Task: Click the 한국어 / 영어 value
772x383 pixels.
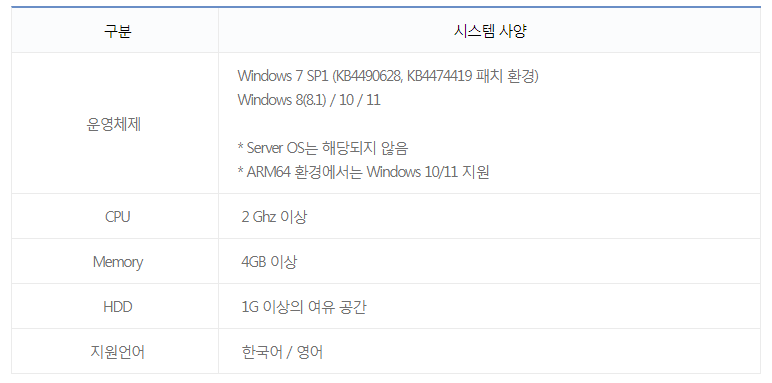Action: [x=282, y=352]
